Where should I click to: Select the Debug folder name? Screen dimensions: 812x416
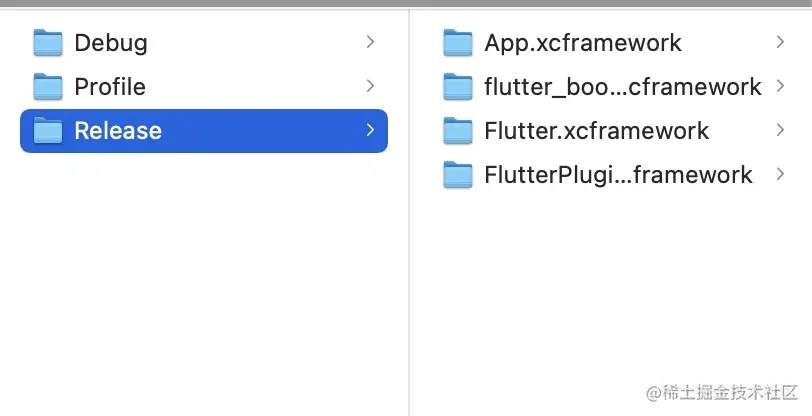111,43
